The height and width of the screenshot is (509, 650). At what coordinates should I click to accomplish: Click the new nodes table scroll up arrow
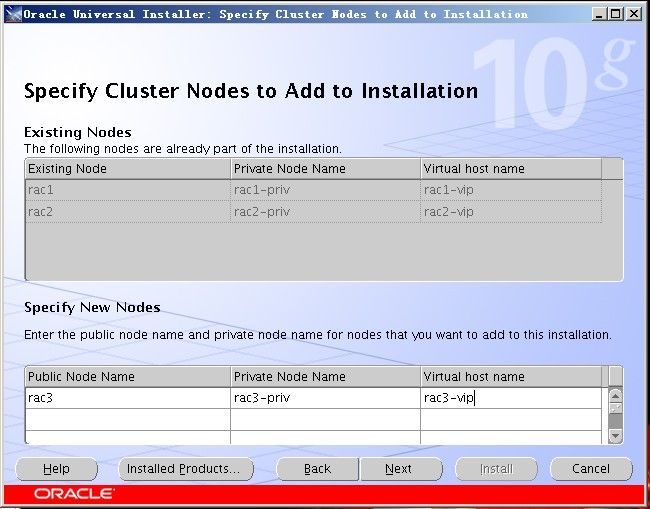point(616,396)
